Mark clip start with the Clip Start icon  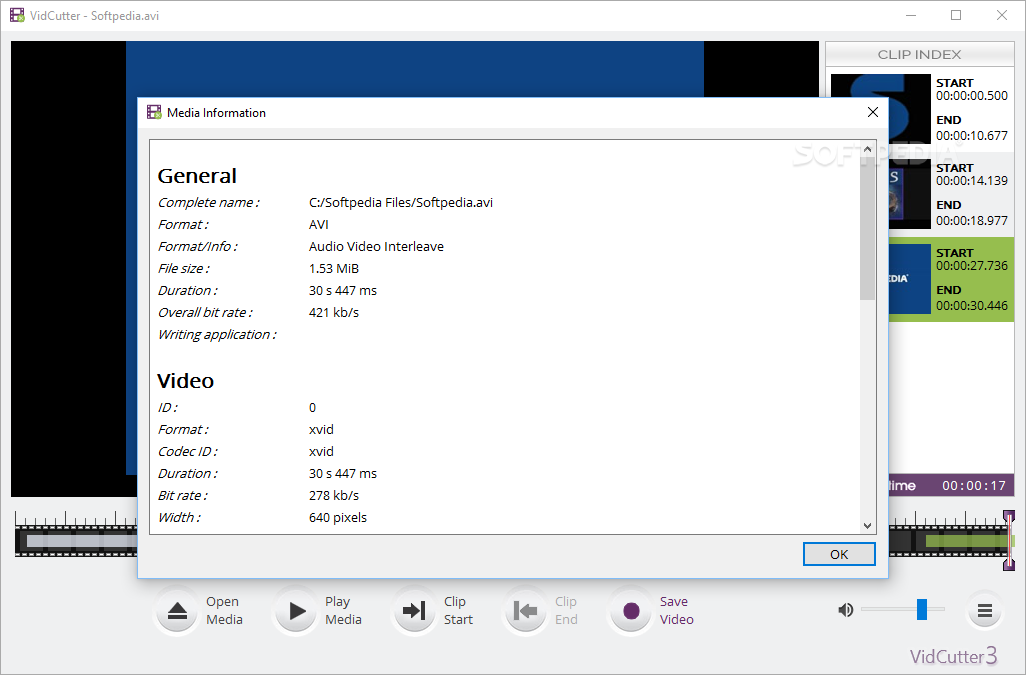(x=414, y=611)
